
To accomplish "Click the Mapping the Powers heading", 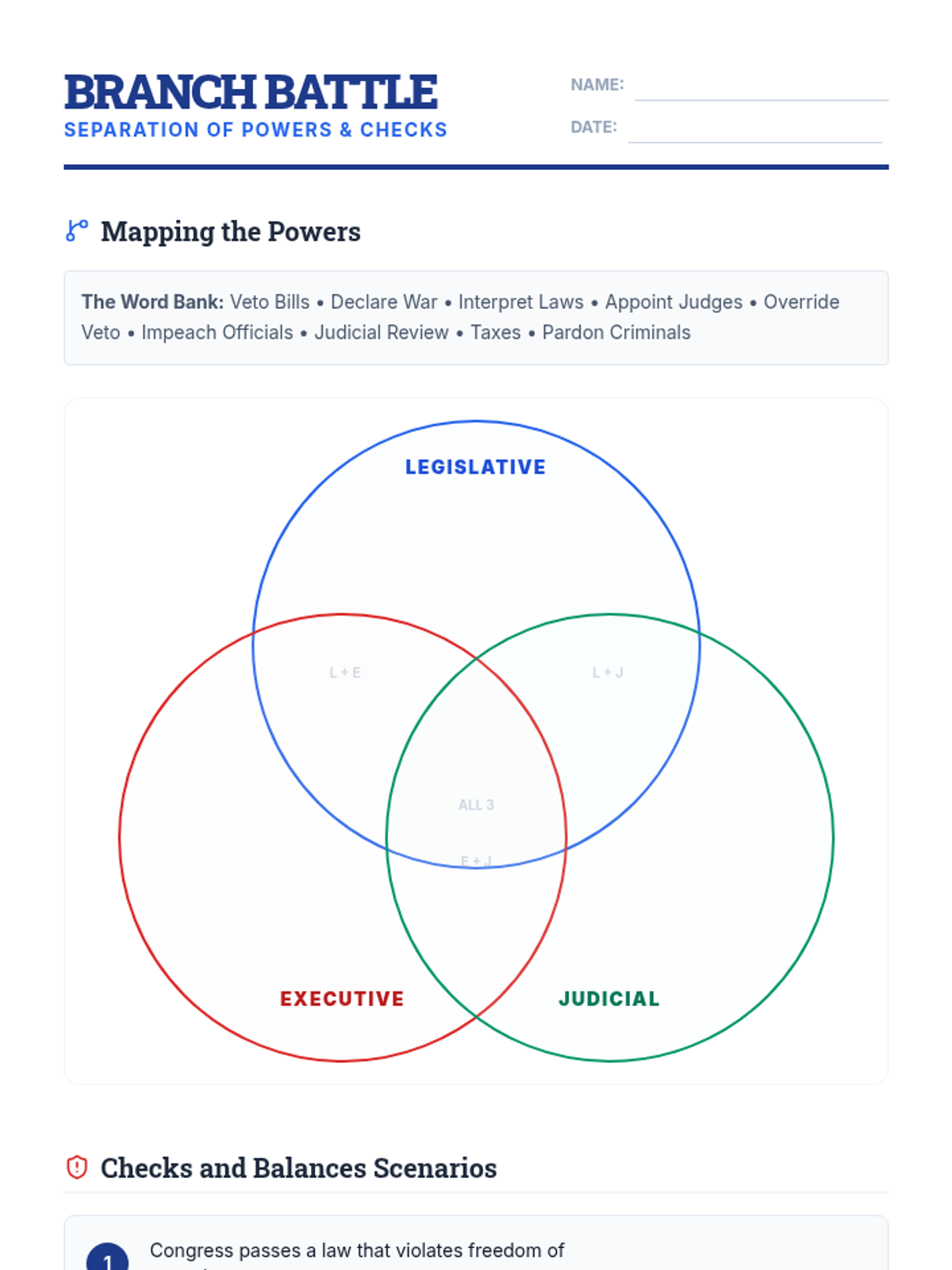I will pyautogui.click(x=230, y=232).
